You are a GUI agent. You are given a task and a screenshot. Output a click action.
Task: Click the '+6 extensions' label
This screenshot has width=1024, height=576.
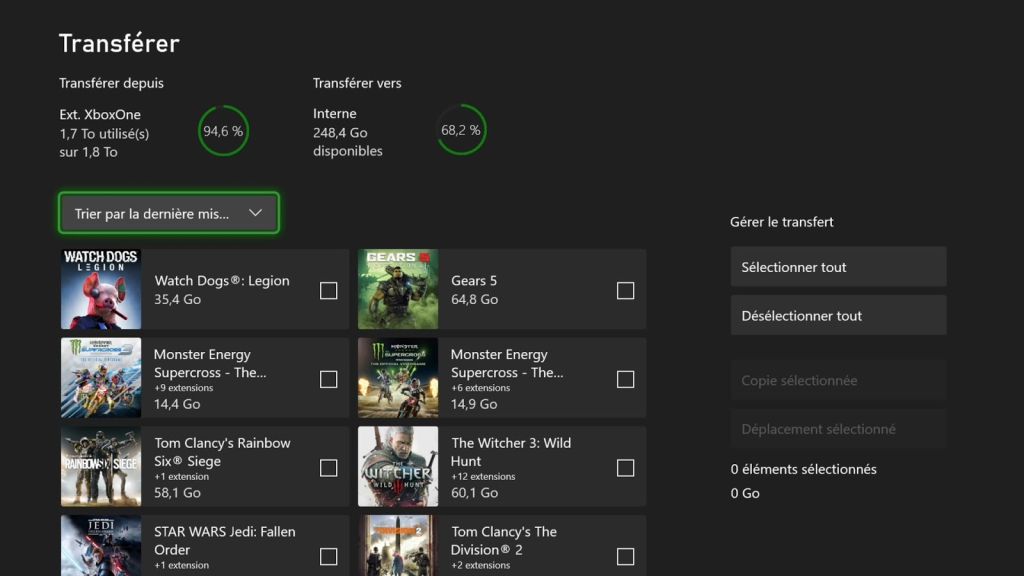[481, 388]
